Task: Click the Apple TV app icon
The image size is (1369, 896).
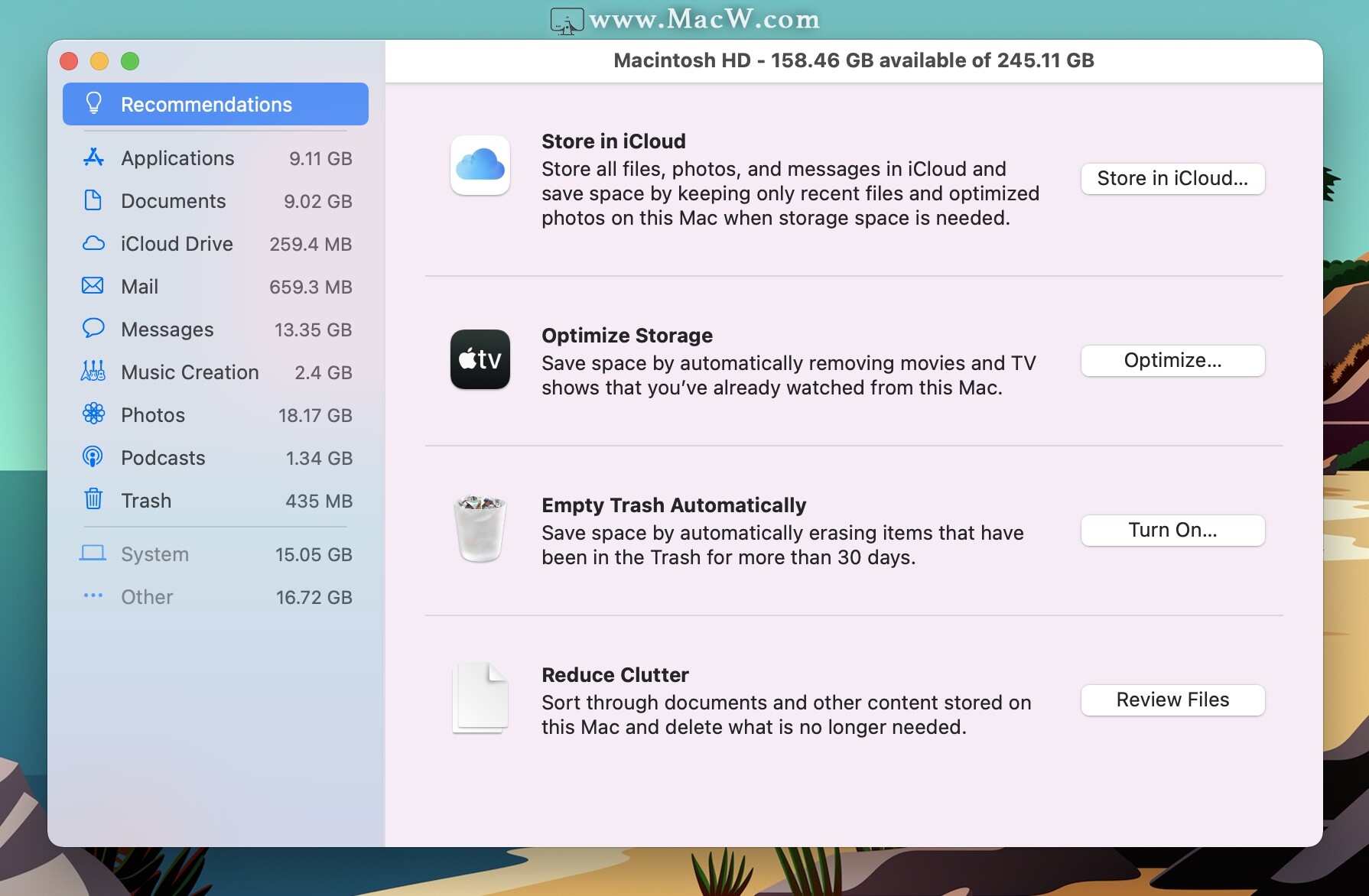Action: click(480, 359)
